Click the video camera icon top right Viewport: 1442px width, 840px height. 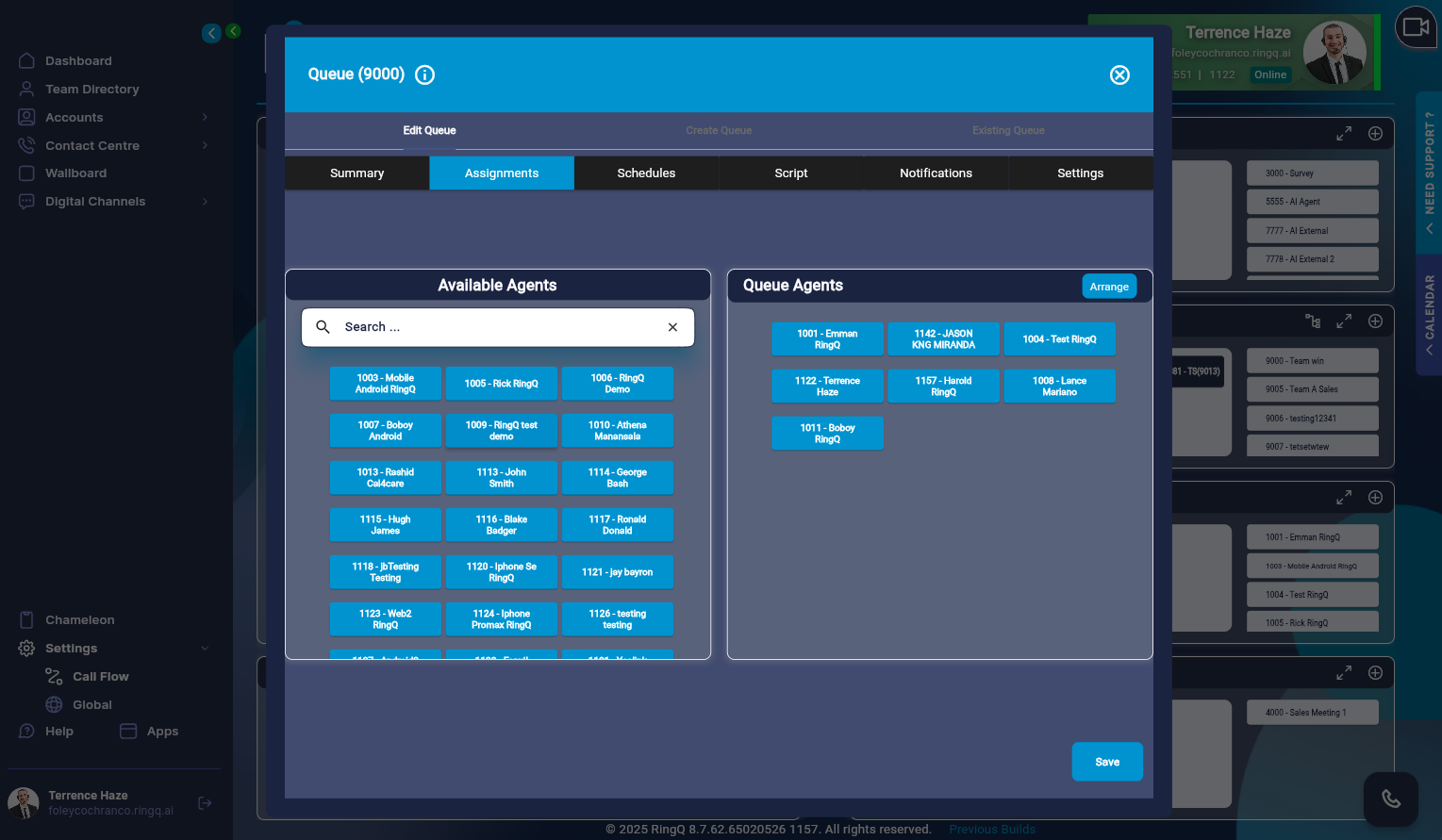(1416, 27)
